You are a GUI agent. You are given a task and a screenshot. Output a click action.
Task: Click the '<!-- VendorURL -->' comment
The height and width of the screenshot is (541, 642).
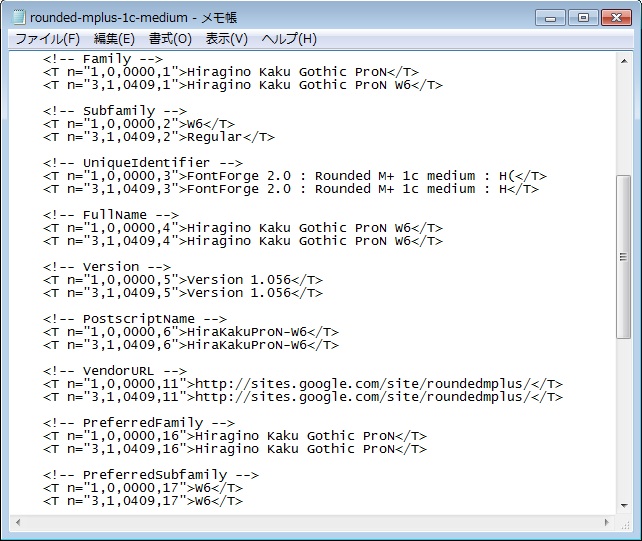point(115,371)
